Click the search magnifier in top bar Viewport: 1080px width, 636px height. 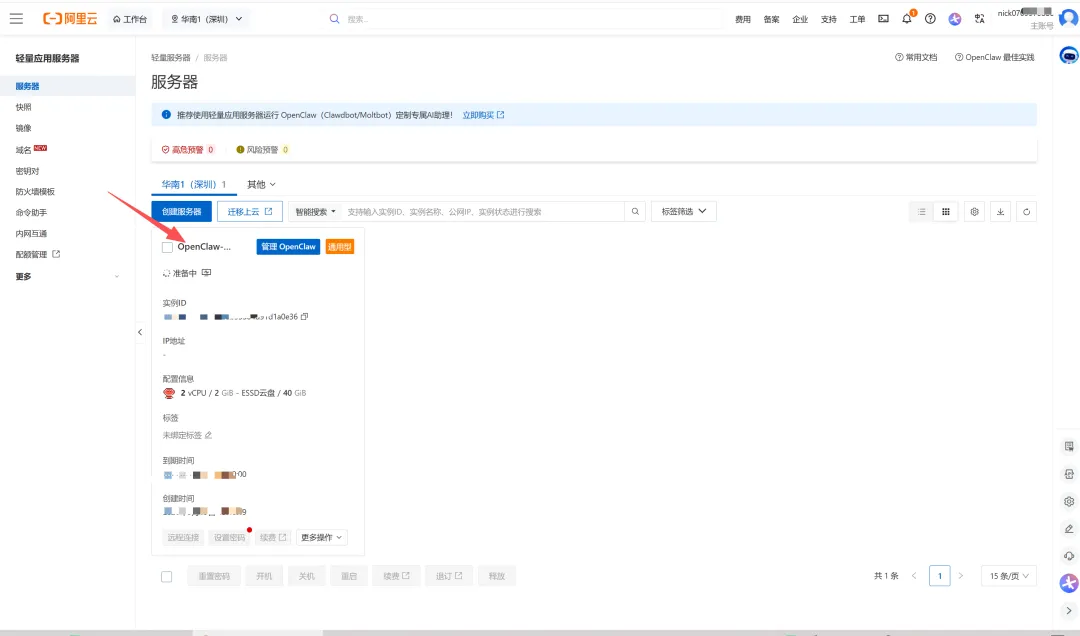[x=334, y=19]
